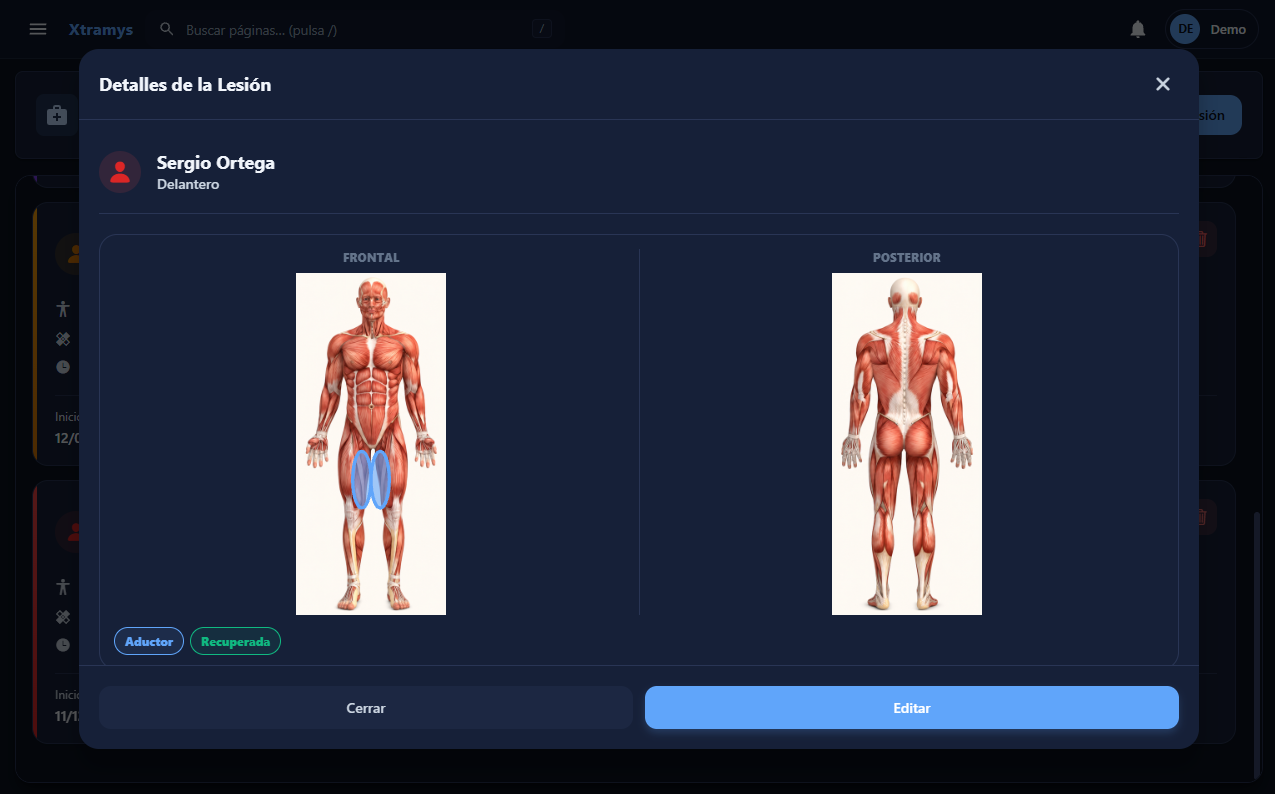Click the posterior muscle anatomy image
Screen dimensions: 1275x794
(907, 444)
